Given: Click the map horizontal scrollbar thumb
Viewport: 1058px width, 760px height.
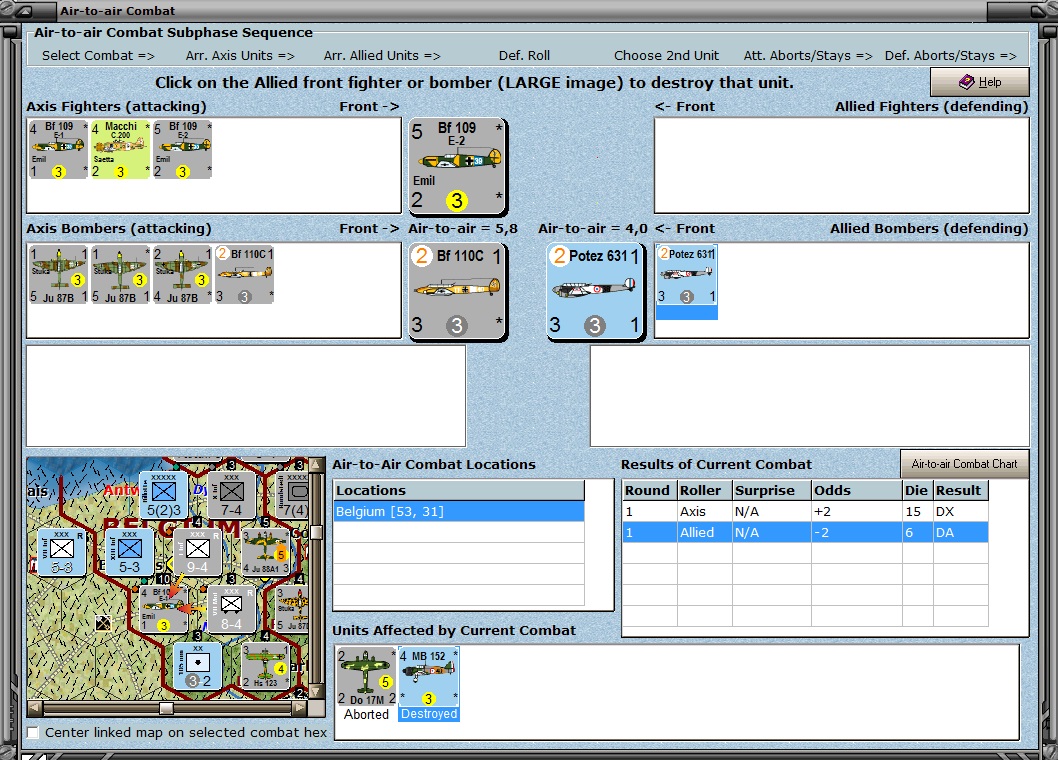Looking at the screenshot, I should click(166, 708).
